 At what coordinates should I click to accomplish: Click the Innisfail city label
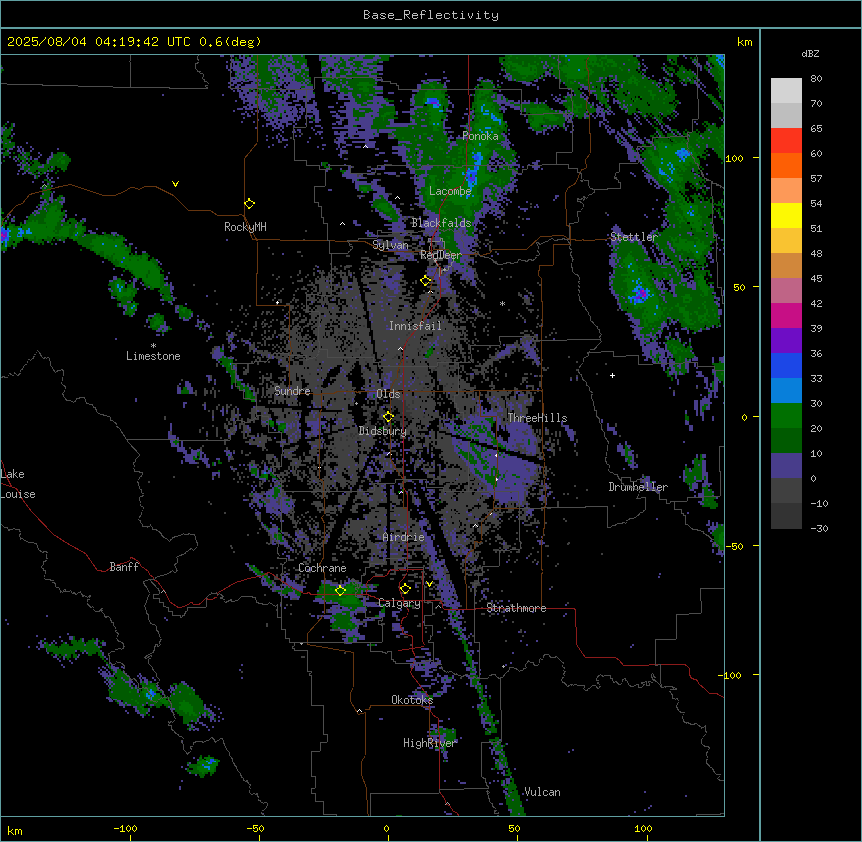click(415, 326)
